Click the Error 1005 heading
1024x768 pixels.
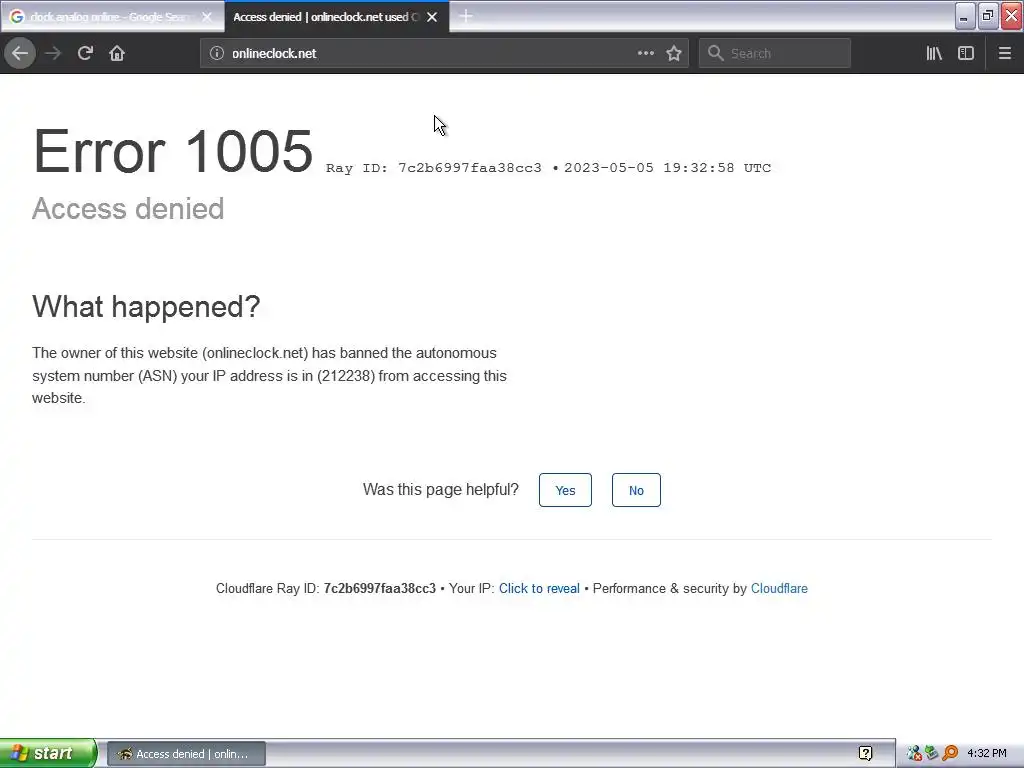point(173,151)
